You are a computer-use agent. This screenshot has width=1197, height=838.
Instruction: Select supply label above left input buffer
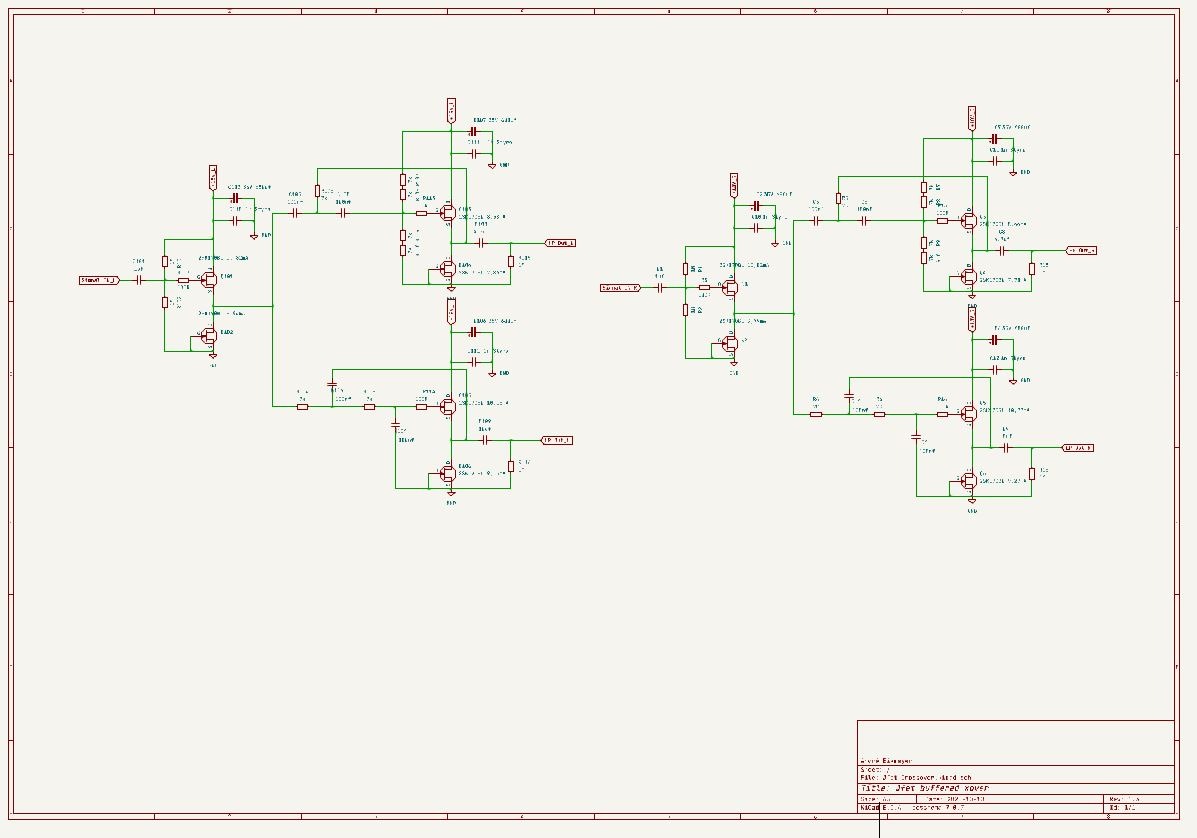coord(213,177)
